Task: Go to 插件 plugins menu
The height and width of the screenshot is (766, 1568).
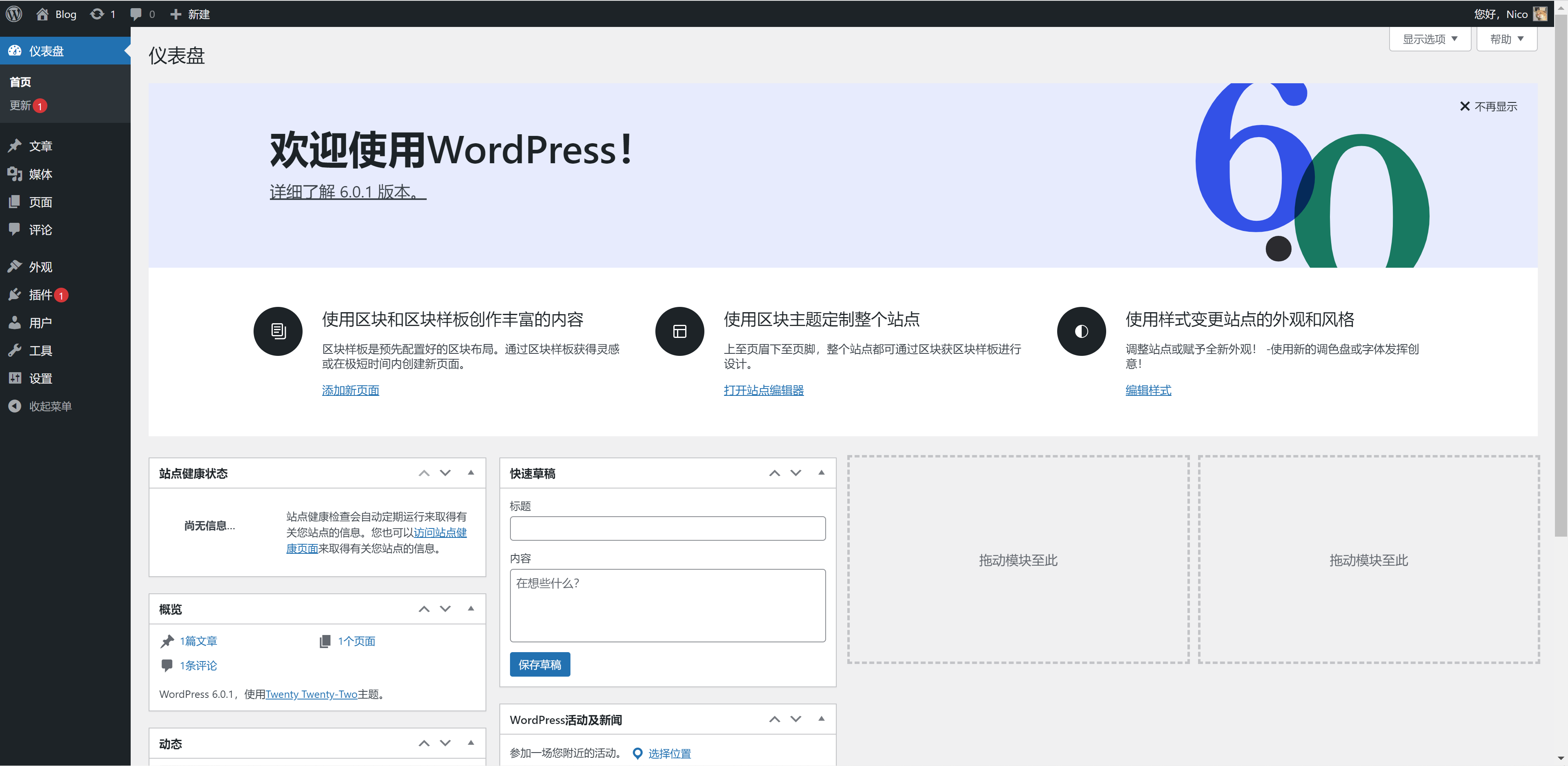Action: pyautogui.click(x=40, y=295)
